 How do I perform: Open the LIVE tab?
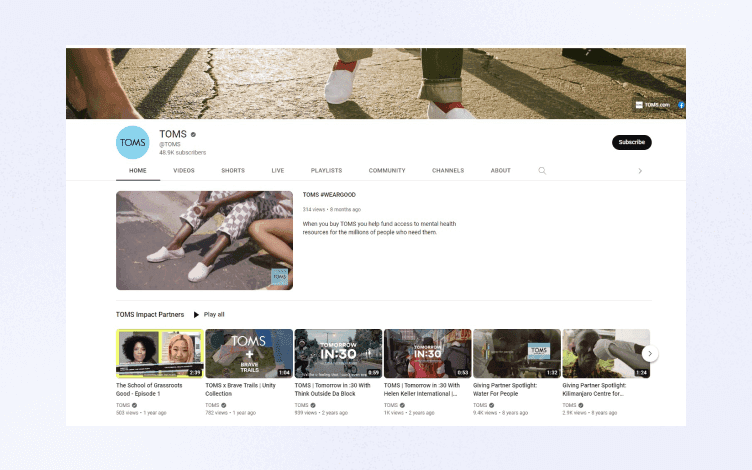click(278, 171)
